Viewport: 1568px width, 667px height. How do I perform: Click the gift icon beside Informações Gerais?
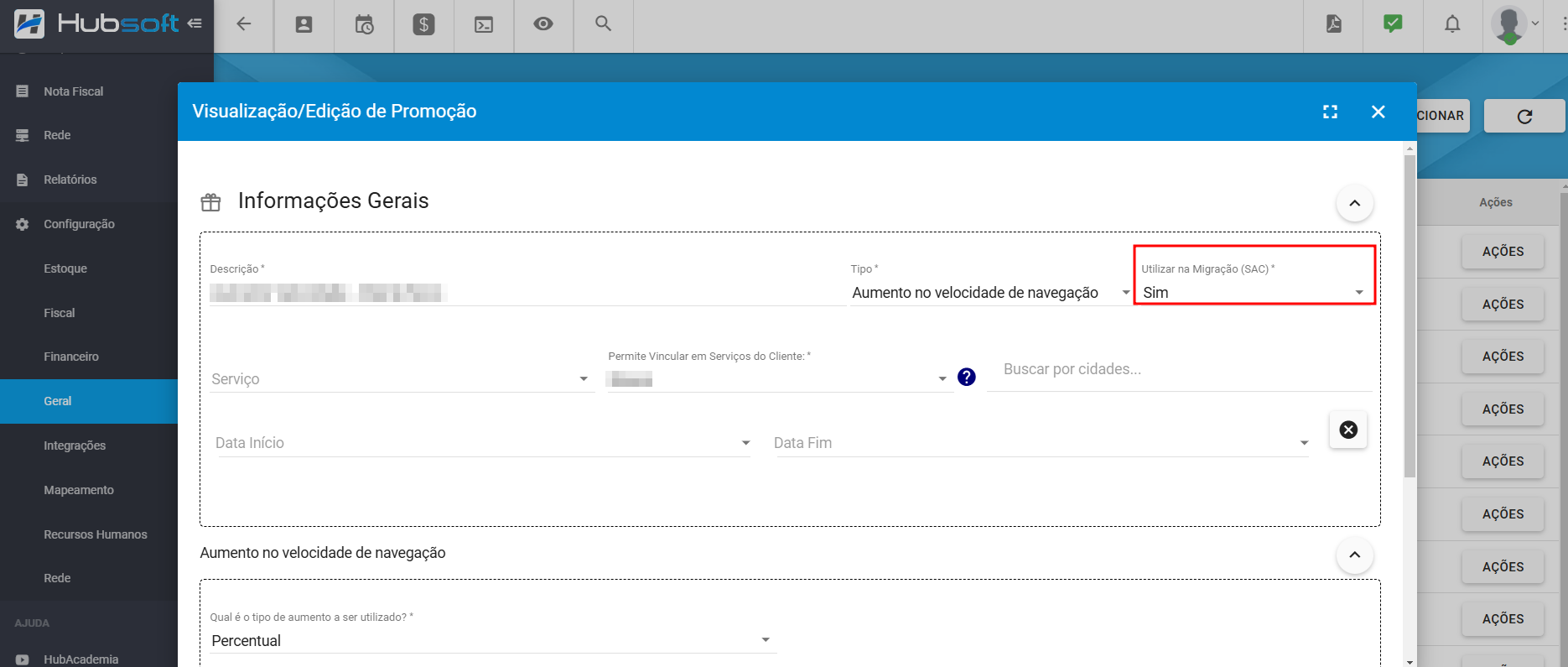[x=210, y=202]
